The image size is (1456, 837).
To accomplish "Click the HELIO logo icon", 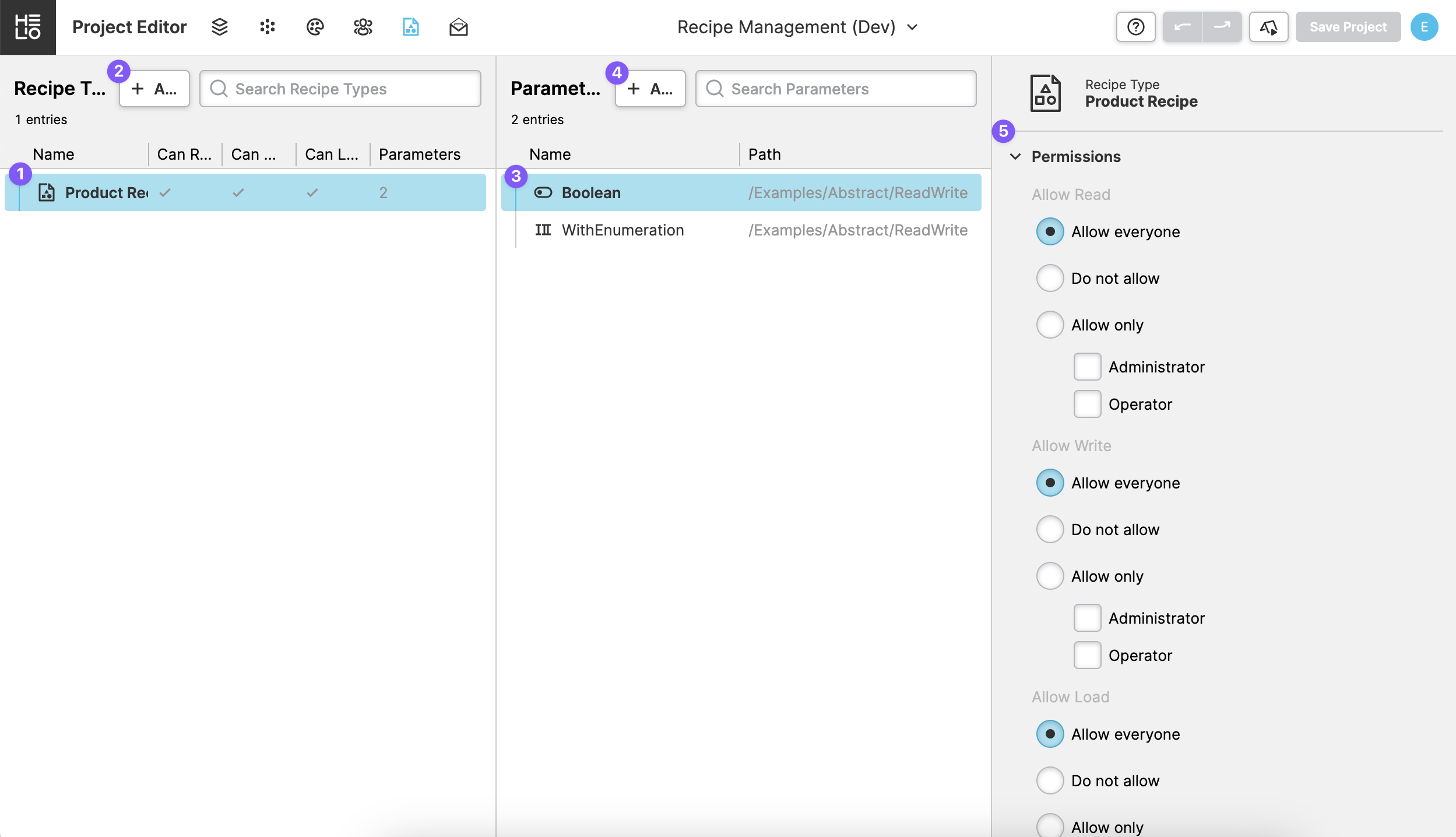I will tap(27, 27).
